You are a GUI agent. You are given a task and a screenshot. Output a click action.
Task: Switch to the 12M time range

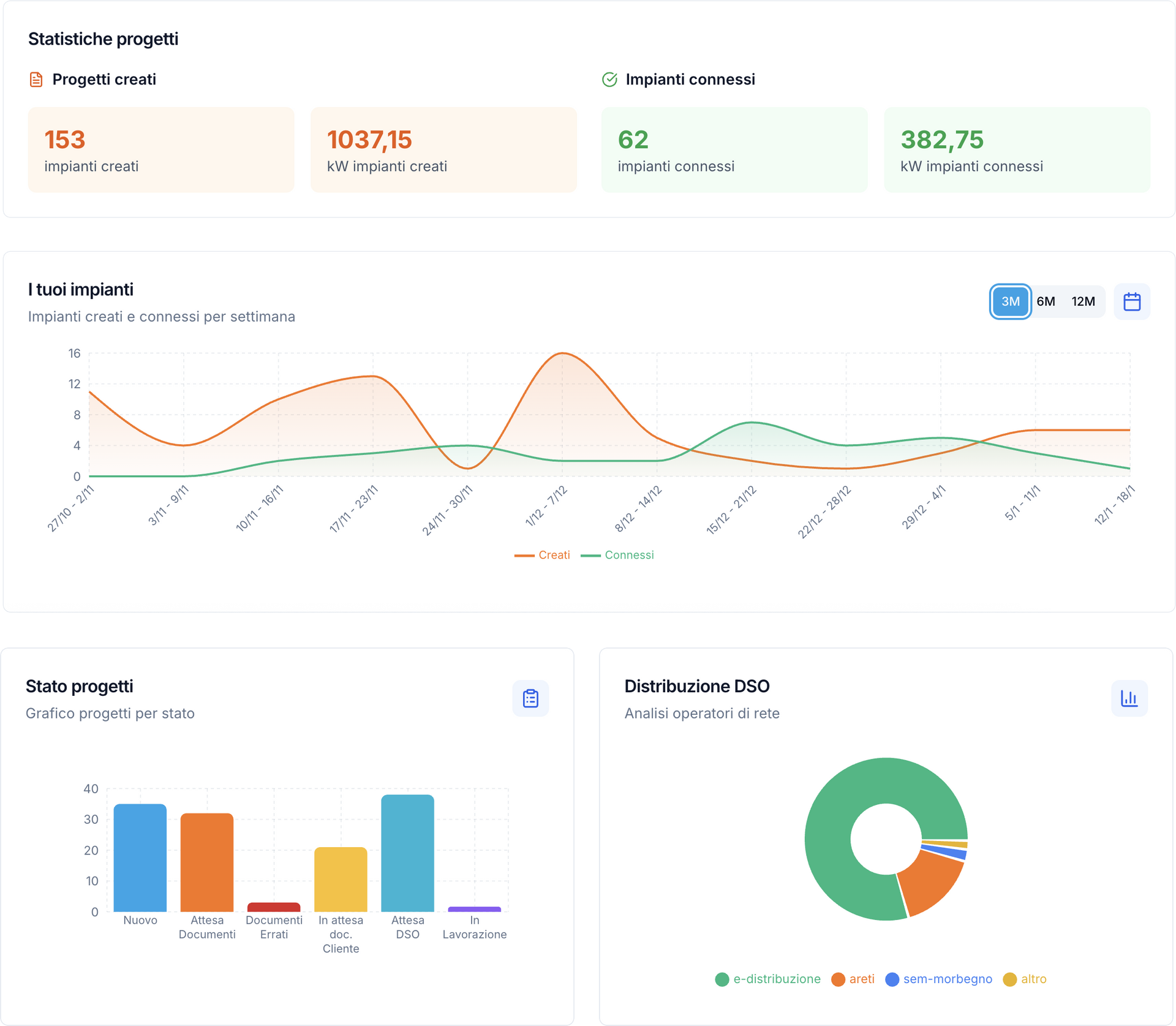tap(1083, 301)
